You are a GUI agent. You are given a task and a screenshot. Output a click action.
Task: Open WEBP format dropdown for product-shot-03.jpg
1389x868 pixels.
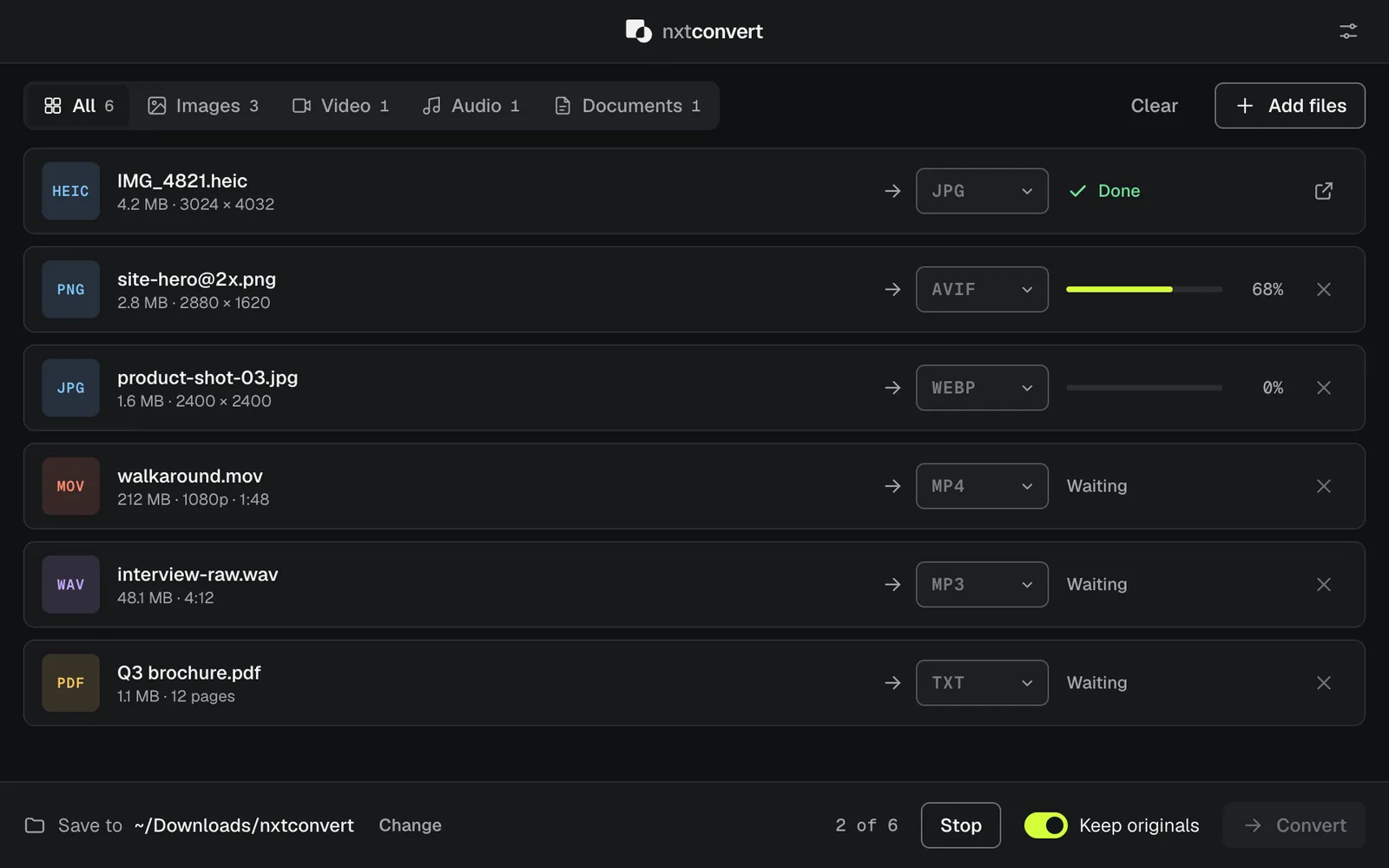pos(982,388)
